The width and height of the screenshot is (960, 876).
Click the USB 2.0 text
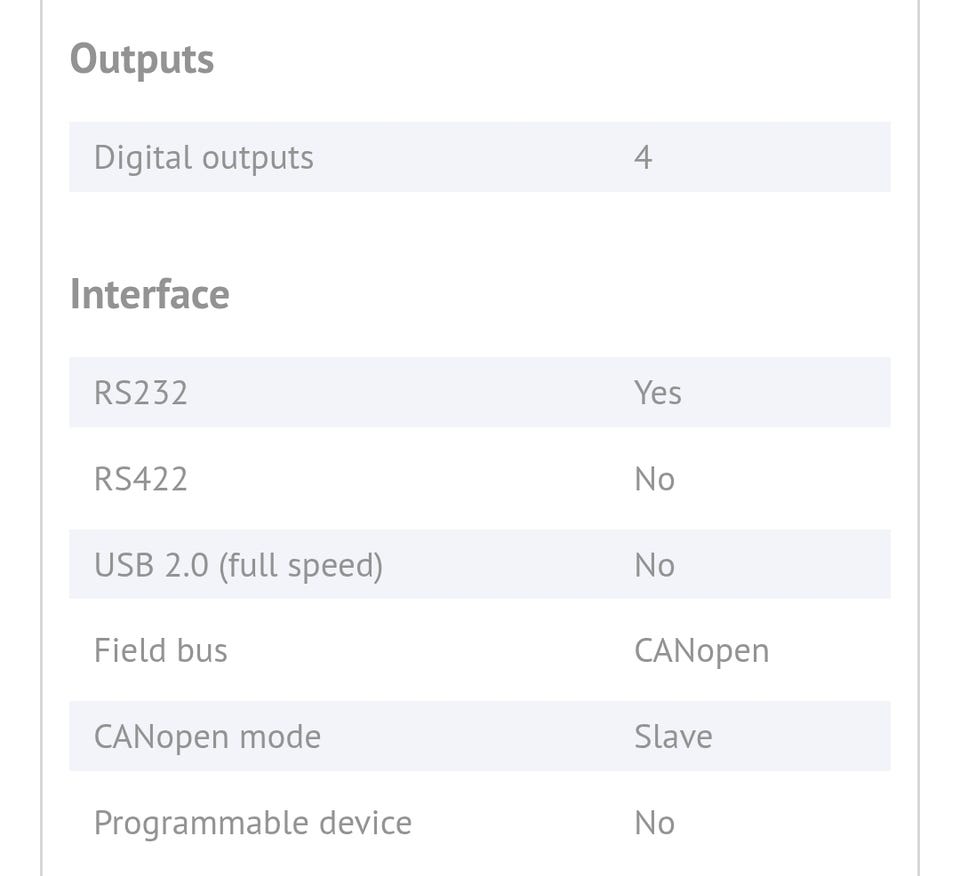point(151,565)
